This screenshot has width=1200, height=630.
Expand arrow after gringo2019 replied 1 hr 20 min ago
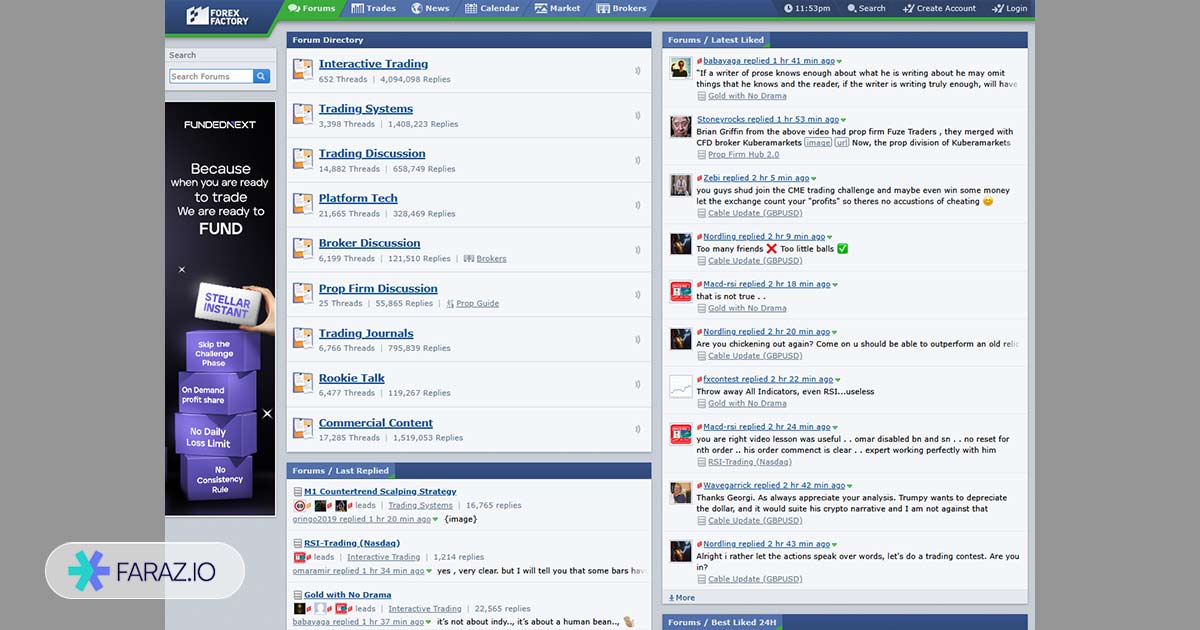[436, 520]
